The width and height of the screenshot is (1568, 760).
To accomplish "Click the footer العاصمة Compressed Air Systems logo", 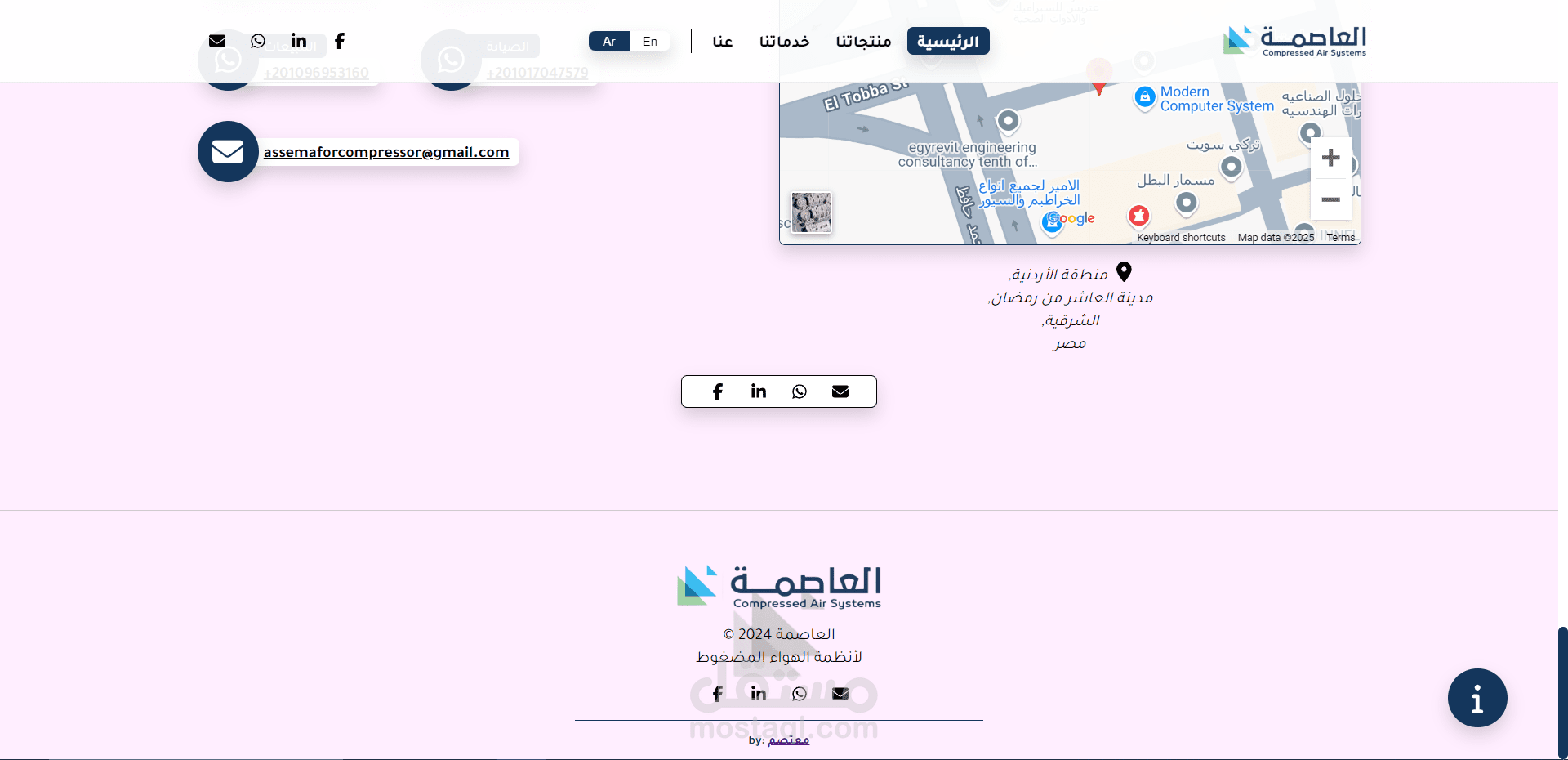I will (x=779, y=587).
